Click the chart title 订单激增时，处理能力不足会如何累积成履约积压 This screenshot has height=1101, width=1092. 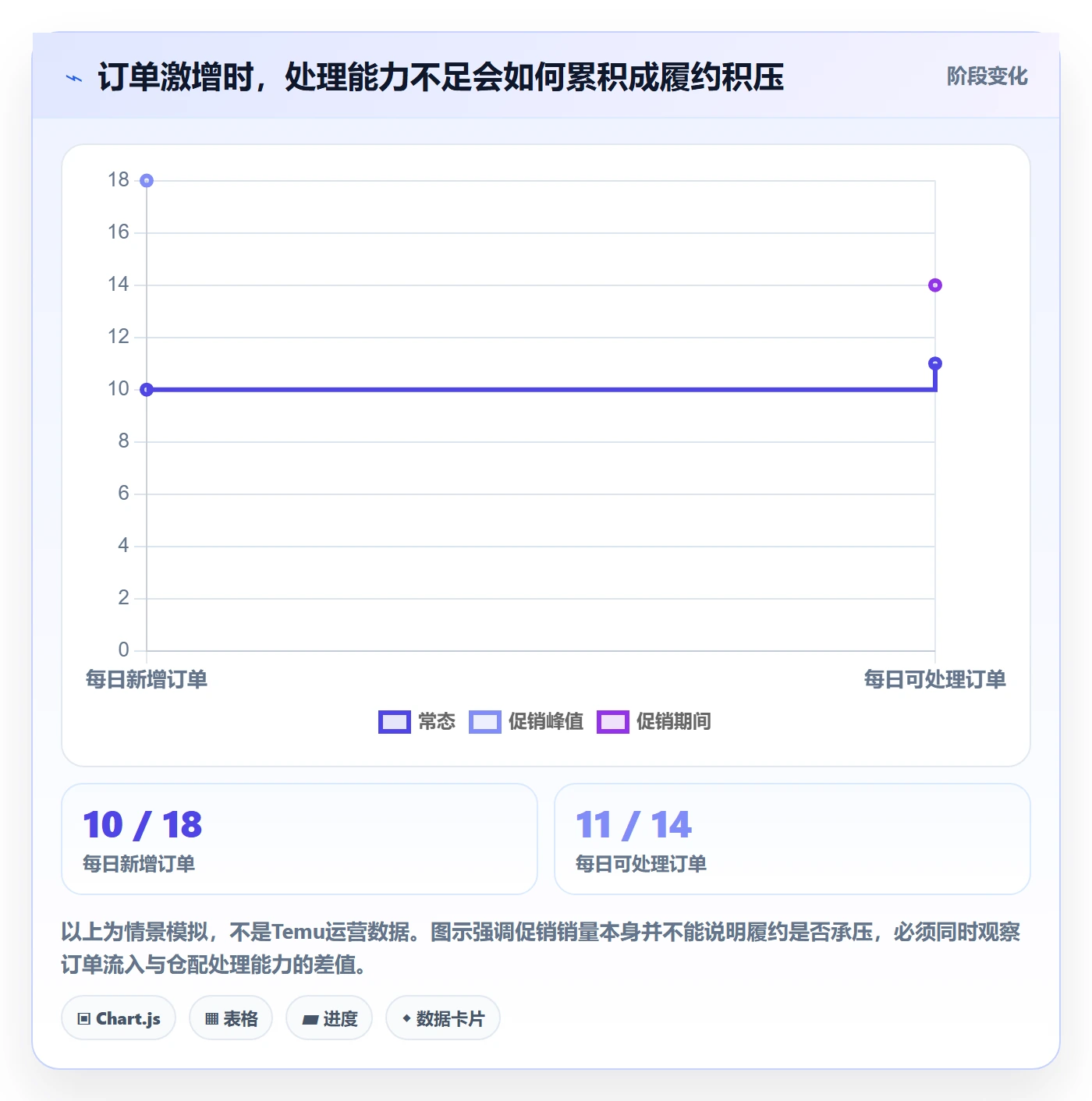[x=441, y=77]
